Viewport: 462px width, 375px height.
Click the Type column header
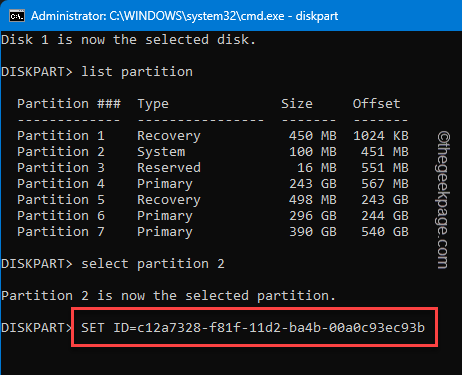(x=153, y=104)
